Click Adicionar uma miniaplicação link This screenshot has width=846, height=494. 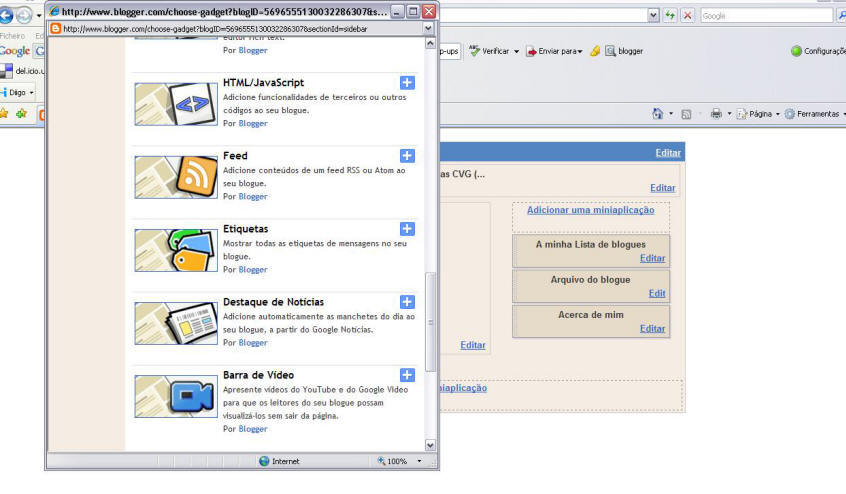pos(590,210)
